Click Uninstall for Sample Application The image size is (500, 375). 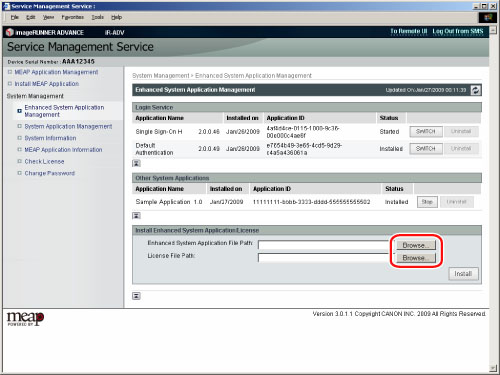pos(457,202)
